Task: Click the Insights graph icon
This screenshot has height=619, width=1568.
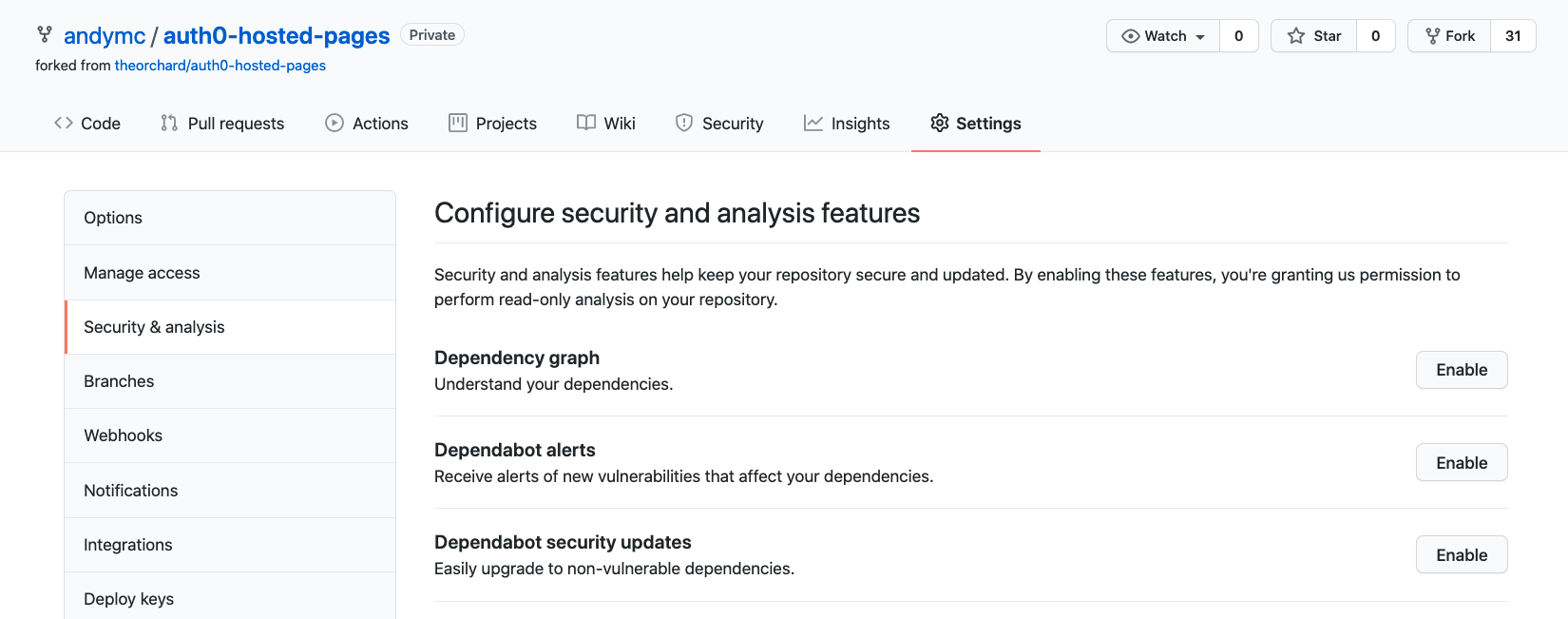Action: click(x=813, y=123)
